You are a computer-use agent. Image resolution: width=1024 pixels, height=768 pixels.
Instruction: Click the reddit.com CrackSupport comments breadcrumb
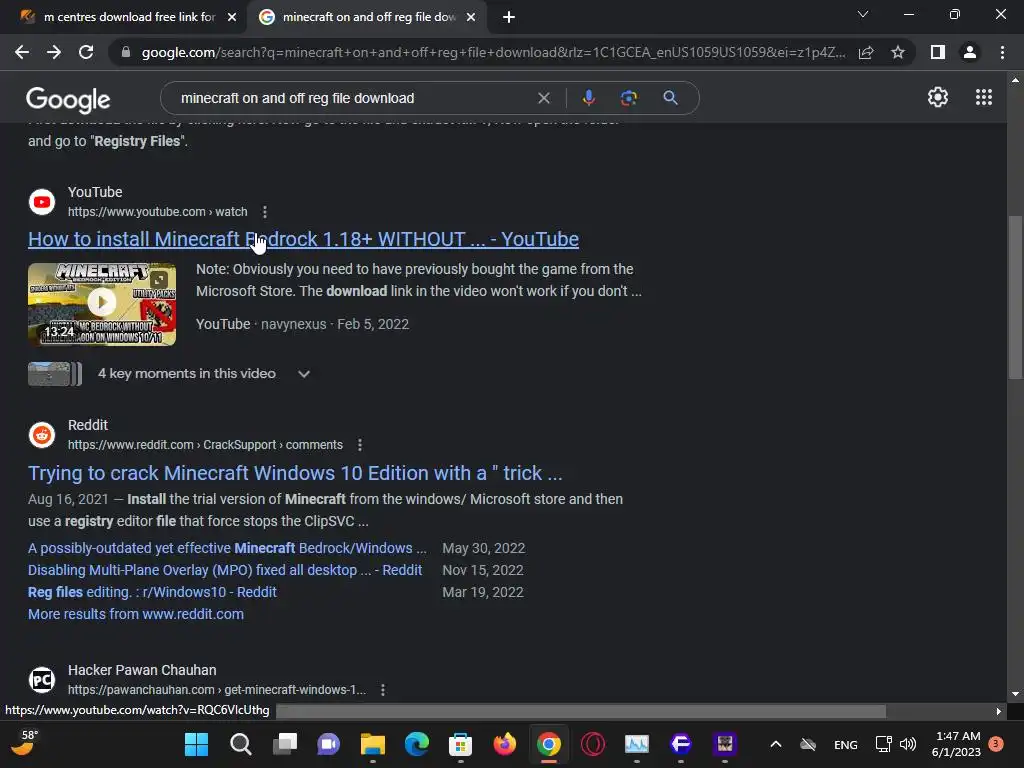coord(205,445)
